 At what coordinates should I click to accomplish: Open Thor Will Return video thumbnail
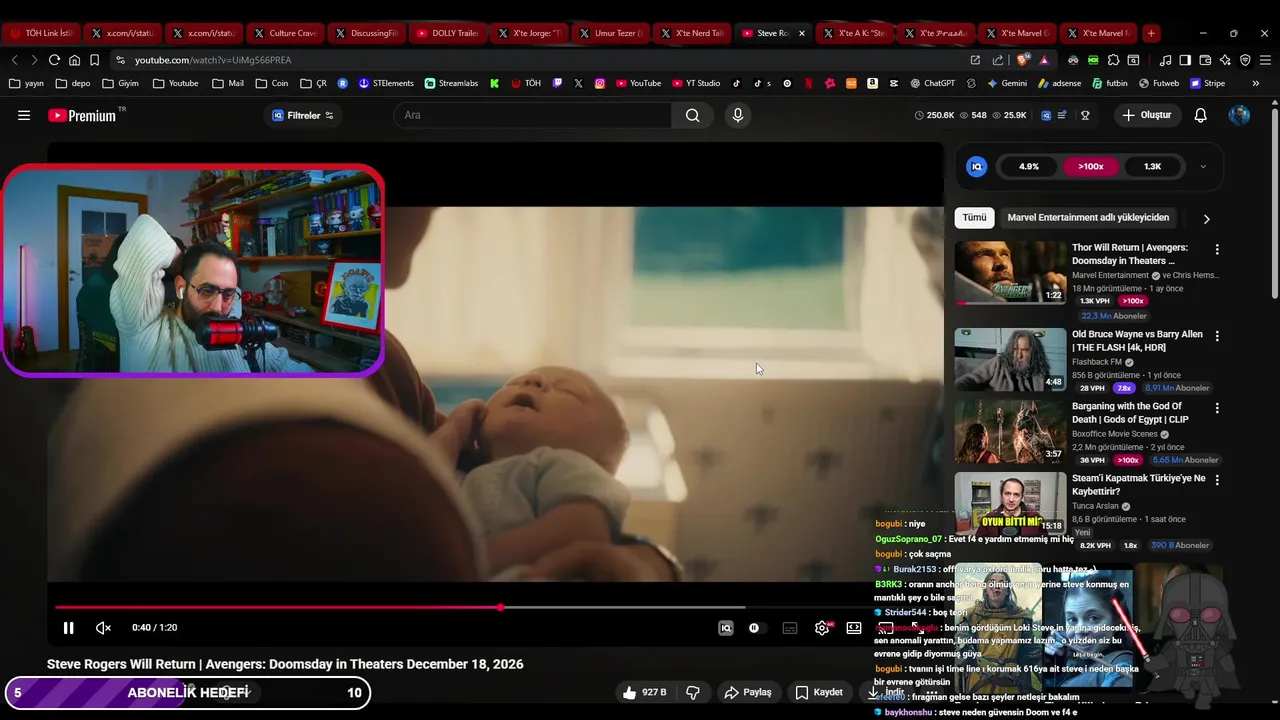tap(1010, 272)
